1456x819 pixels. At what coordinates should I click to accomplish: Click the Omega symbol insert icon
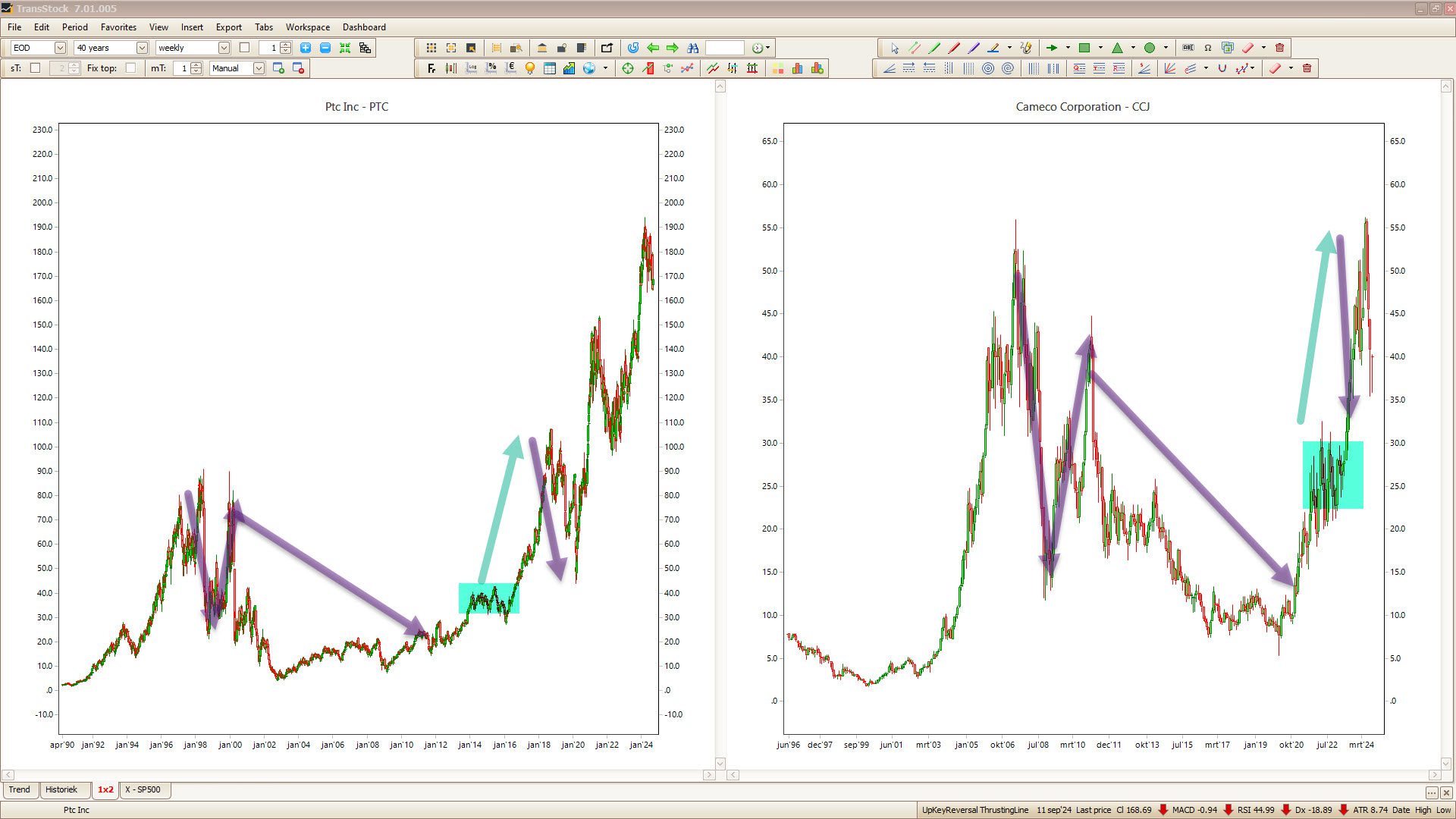[x=1208, y=48]
